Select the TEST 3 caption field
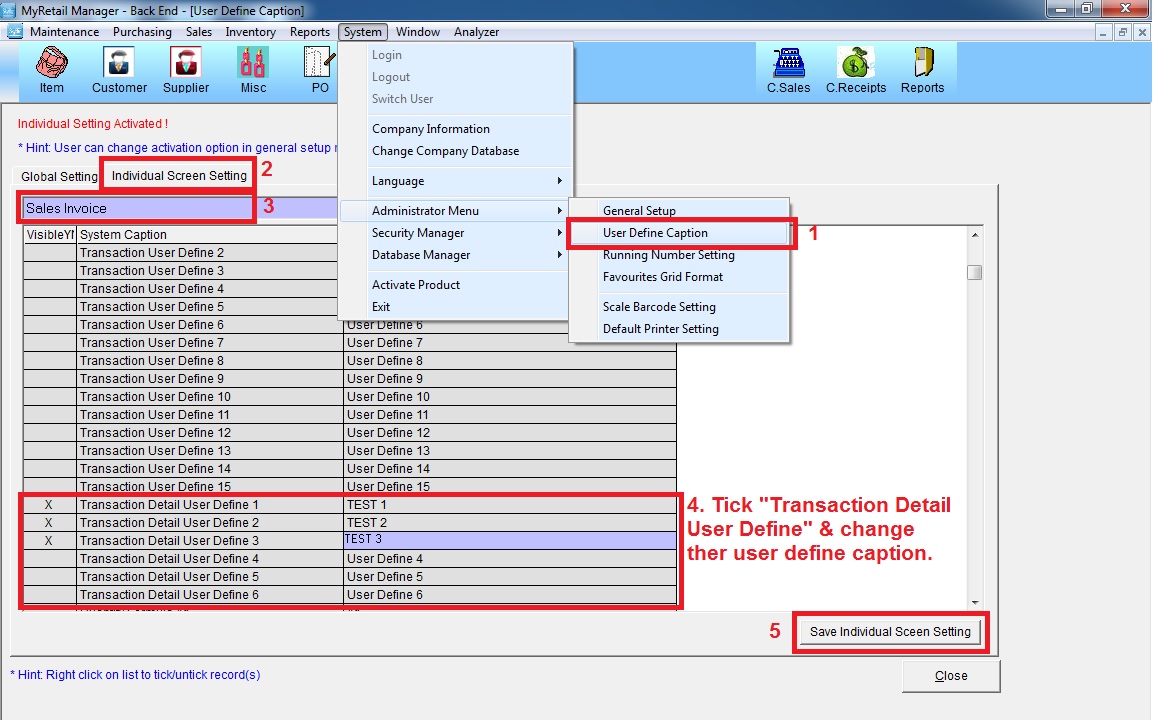 [x=509, y=540]
